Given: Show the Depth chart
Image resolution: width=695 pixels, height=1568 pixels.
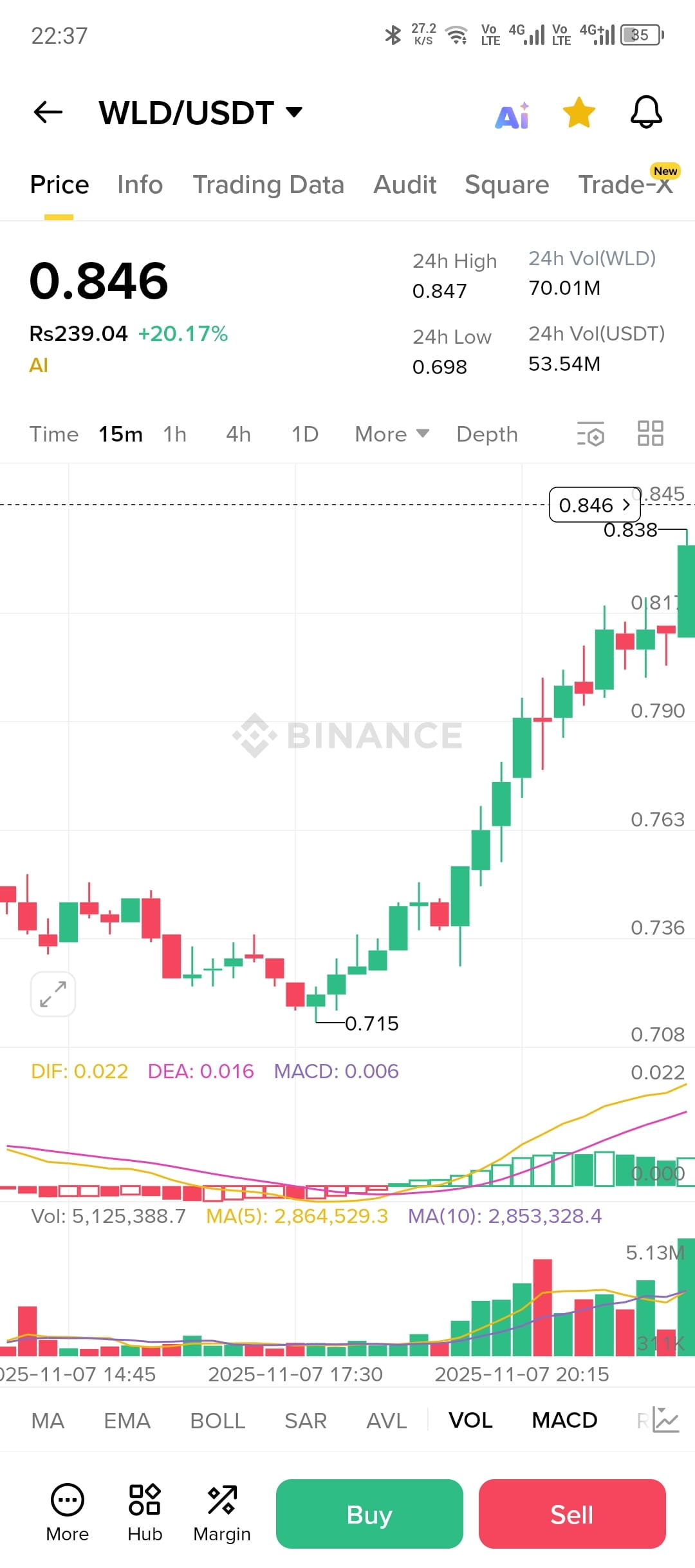Looking at the screenshot, I should 487,434.
